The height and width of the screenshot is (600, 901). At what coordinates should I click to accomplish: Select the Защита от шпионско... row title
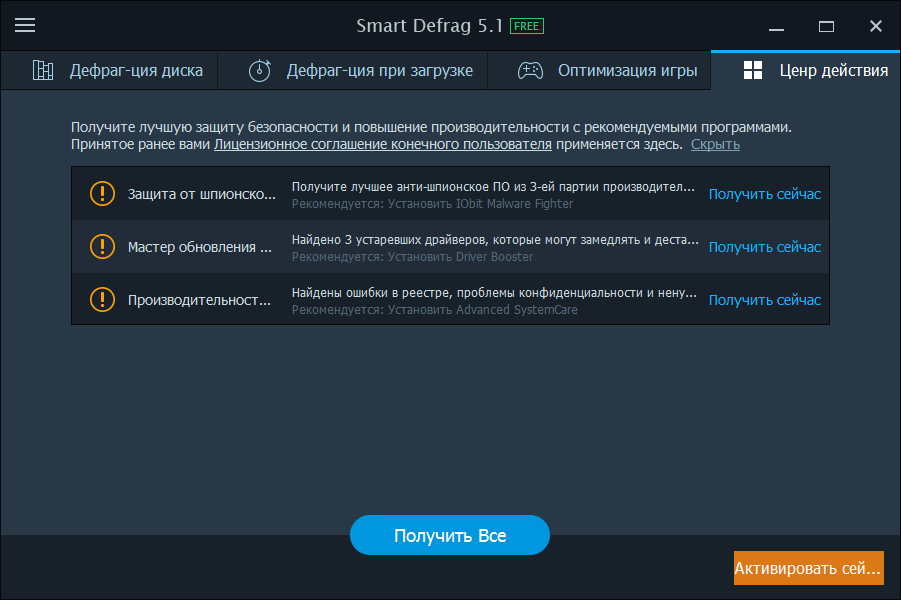[202, 194]
